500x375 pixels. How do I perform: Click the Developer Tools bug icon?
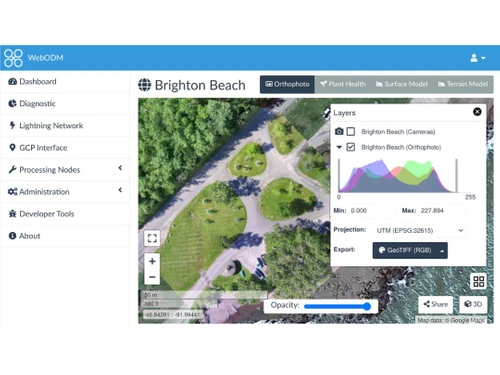pyautogui.click(x=12, y=214)
